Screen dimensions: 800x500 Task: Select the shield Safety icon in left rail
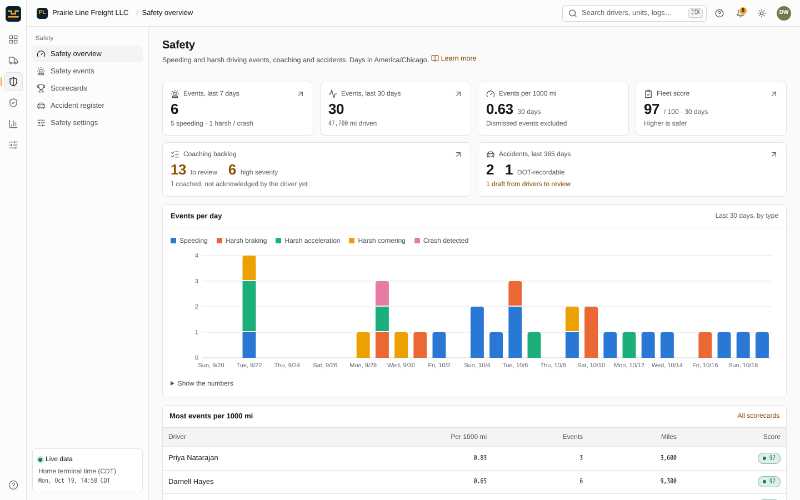pos(13,82)
